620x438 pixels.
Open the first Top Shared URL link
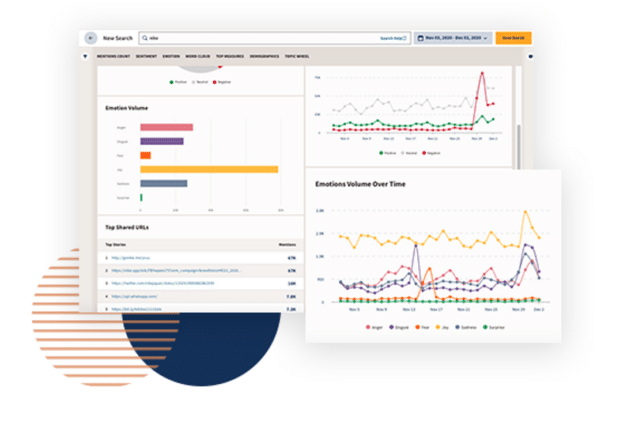[x=131, y=257]
